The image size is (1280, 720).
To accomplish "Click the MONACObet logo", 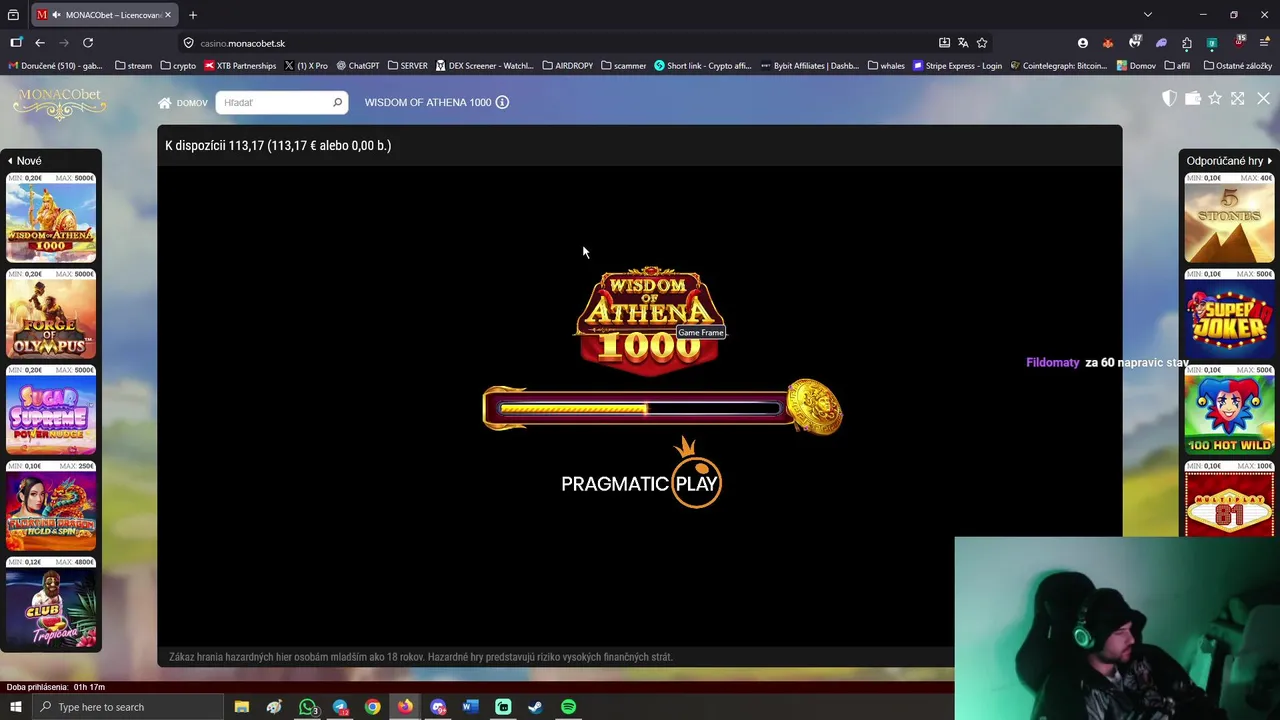I will point(60,103).
